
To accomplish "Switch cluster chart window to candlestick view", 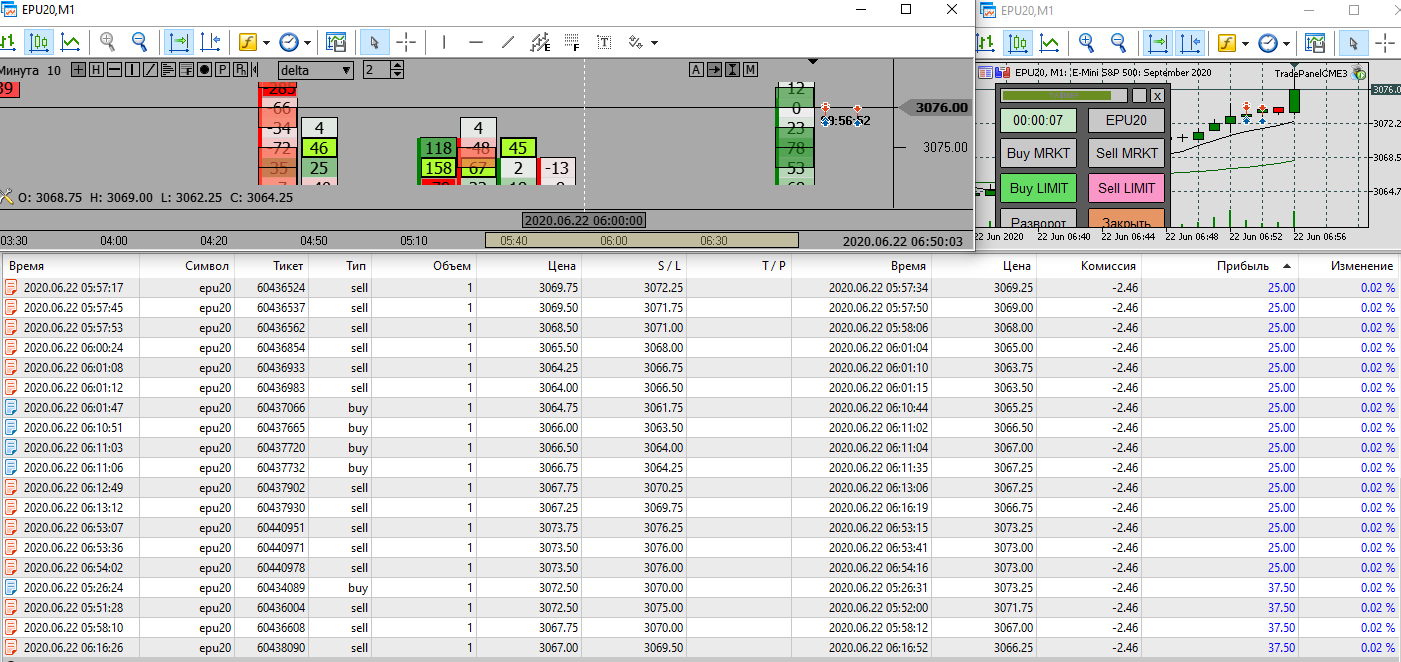I will [39, 42].
